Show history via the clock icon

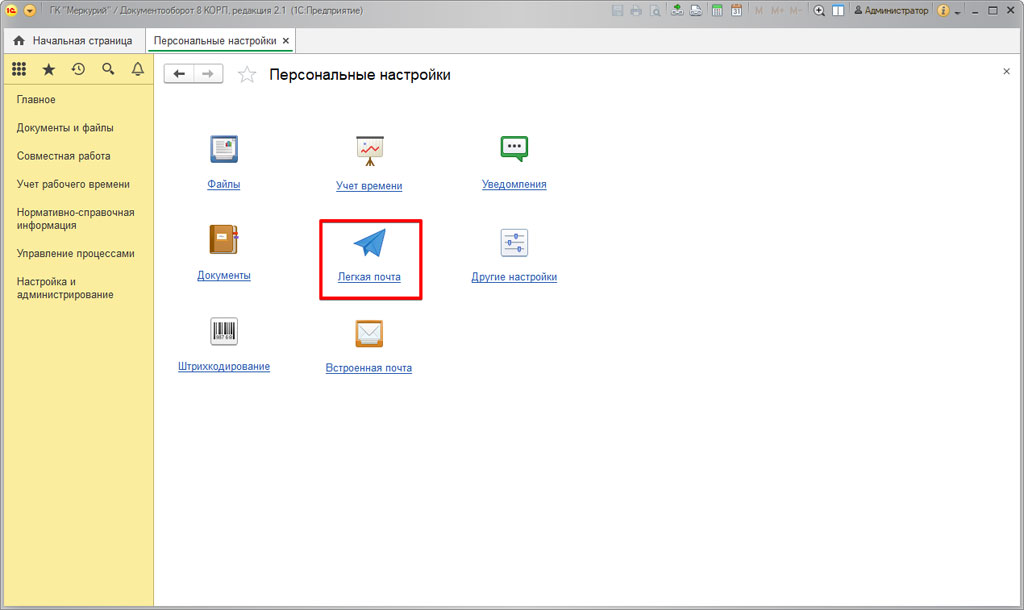click(78, 69)
